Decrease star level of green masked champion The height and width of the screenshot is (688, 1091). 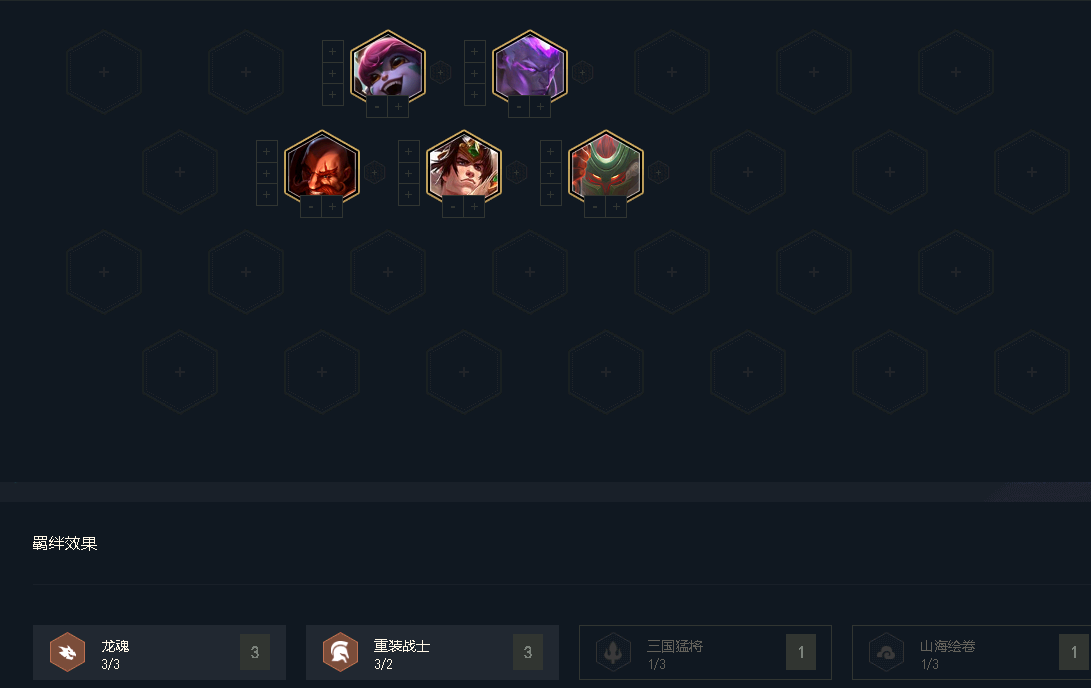pos(595,207)
